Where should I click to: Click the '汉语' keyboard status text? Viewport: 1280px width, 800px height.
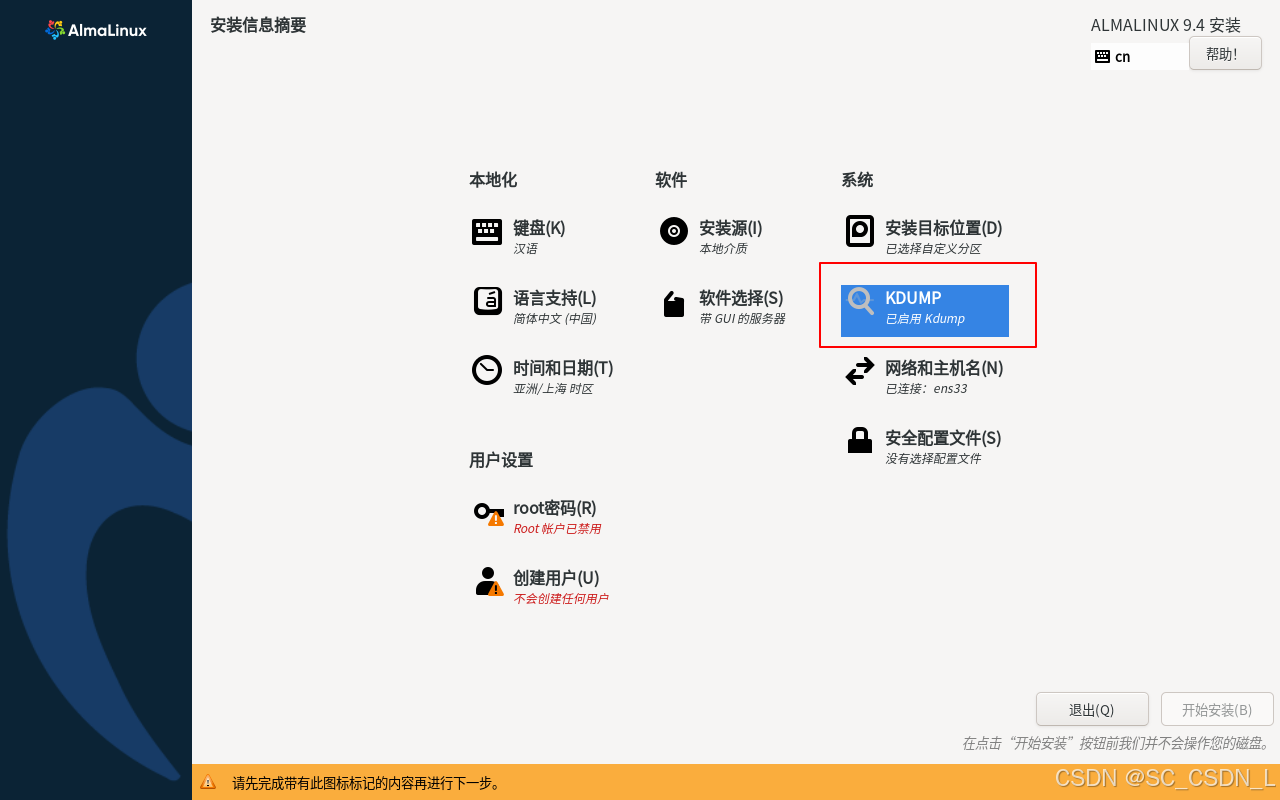[525, 249]
